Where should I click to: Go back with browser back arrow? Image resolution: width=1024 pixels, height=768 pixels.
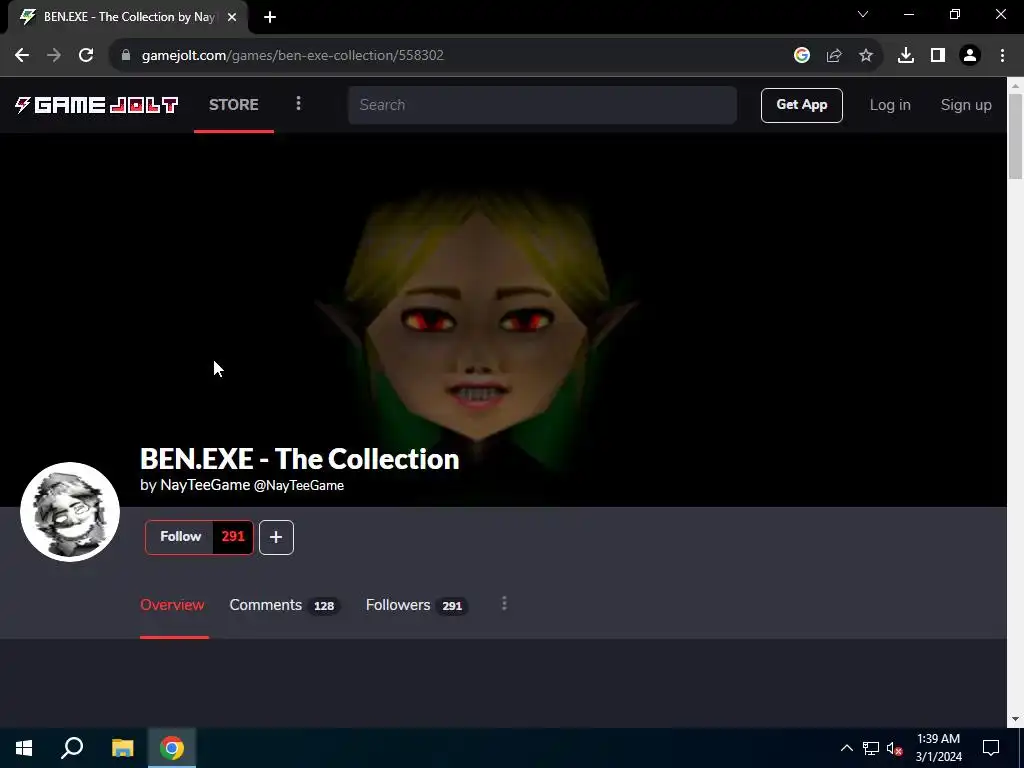point(22,56)
